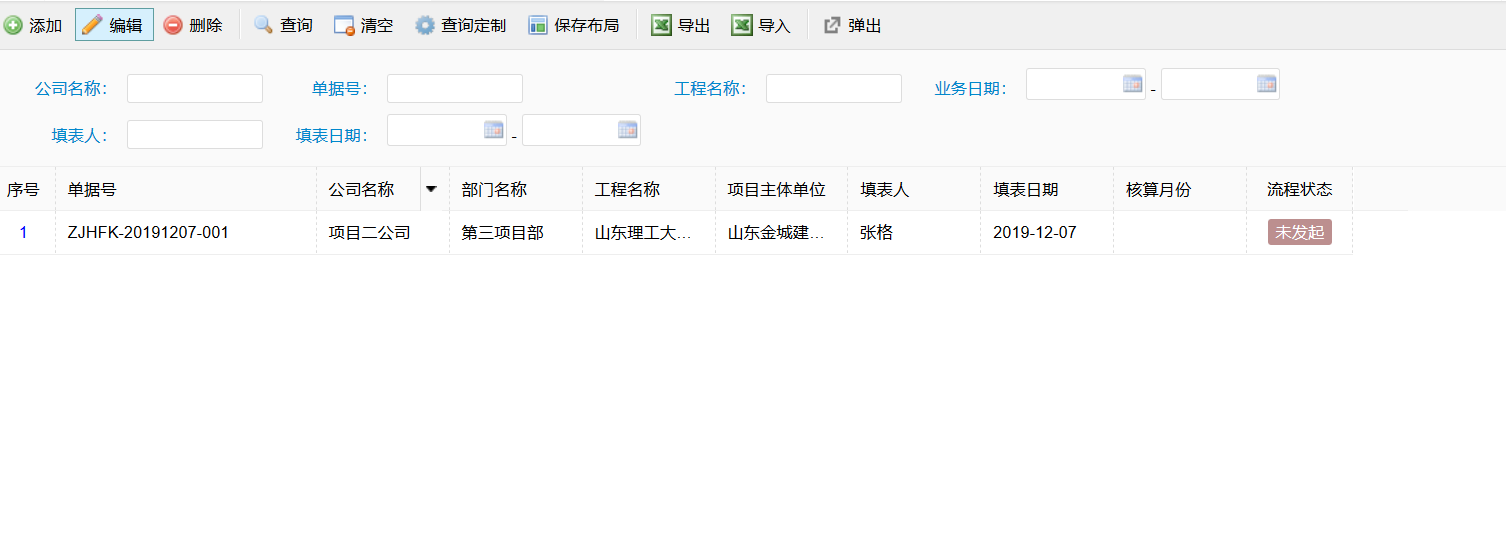Click the 山东理工大… project cell
Screen dimensions: 1506x537
tap(649, 233)
